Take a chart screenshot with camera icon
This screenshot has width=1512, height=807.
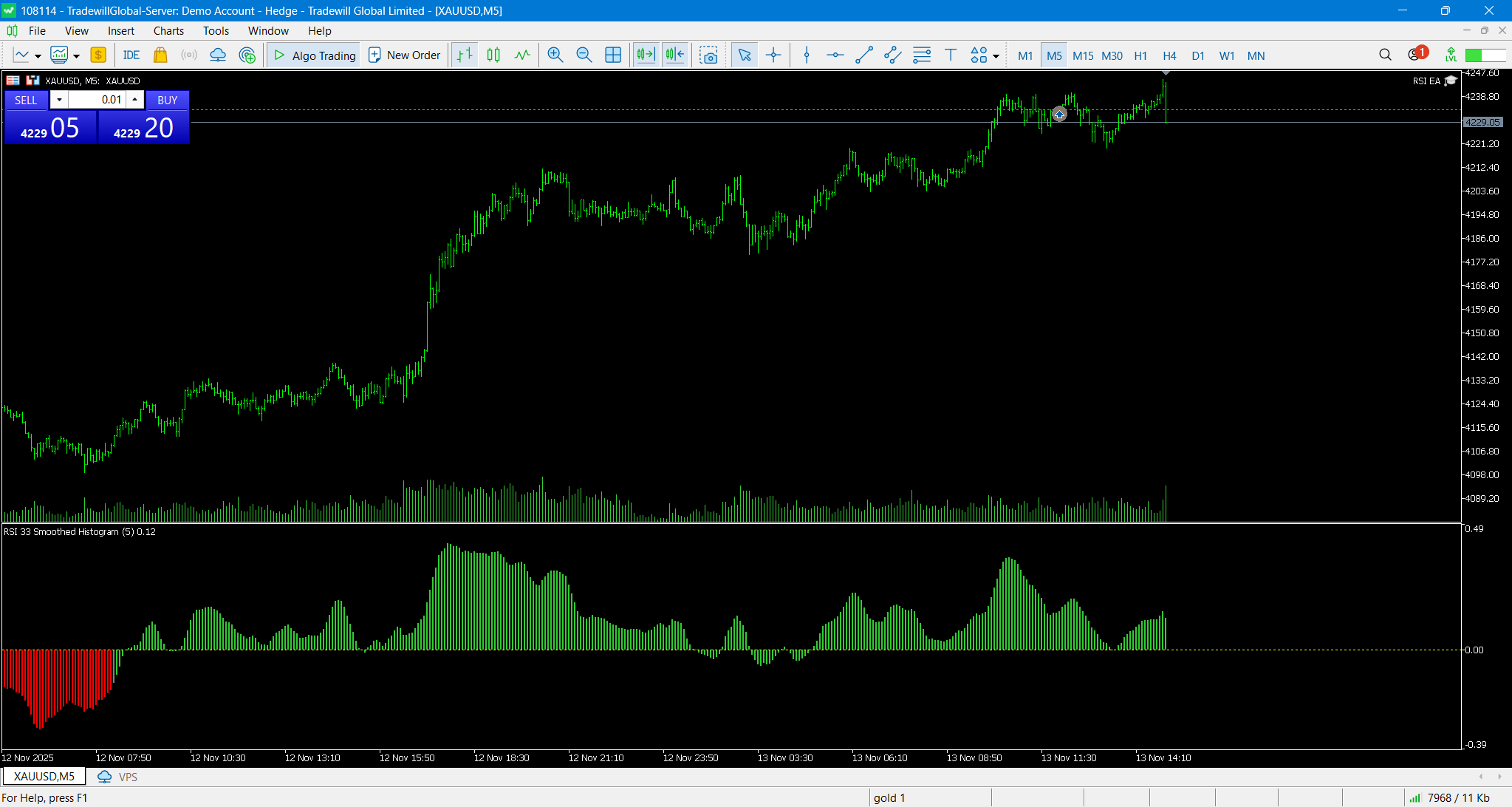click(708, 55)
